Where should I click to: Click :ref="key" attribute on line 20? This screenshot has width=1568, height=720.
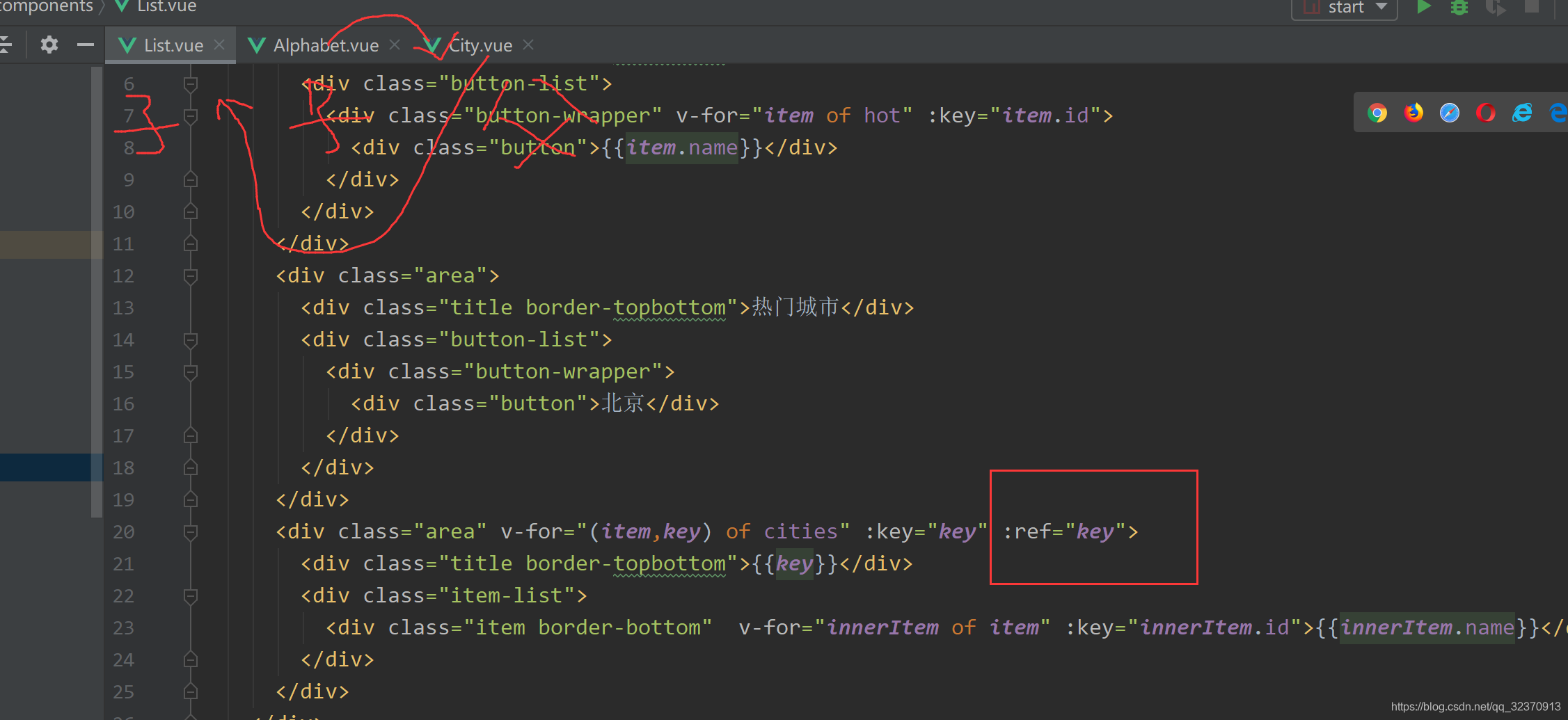(1065, 531)
